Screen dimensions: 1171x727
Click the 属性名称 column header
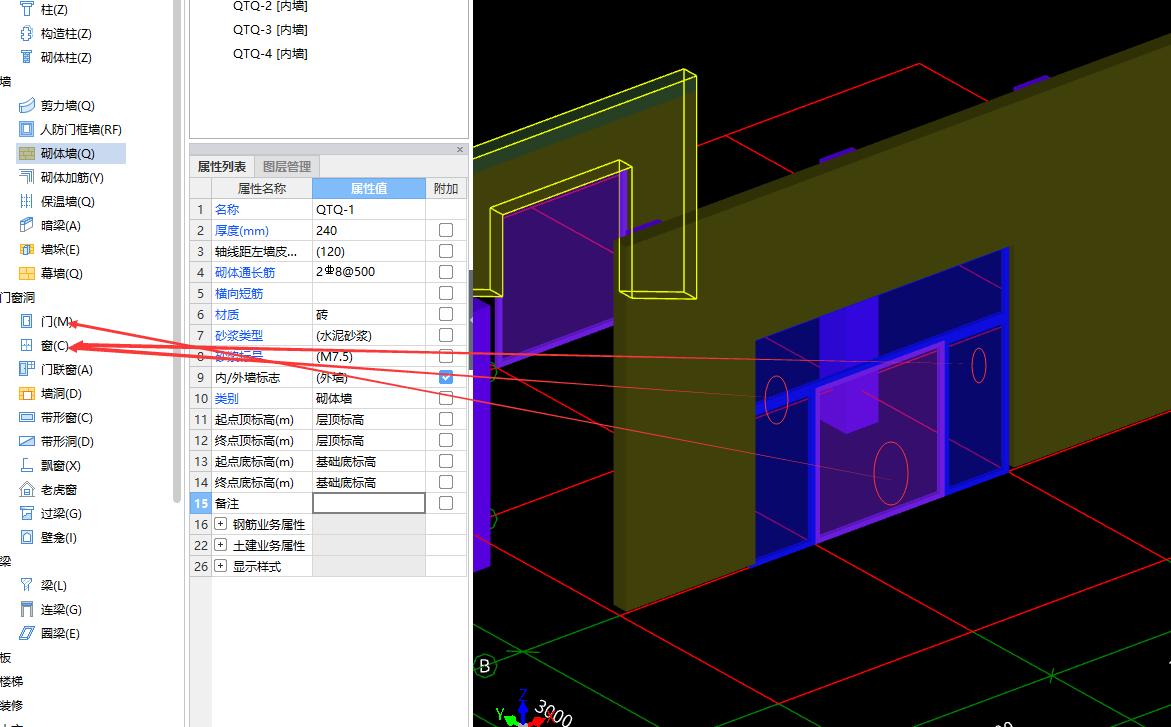coord(261,188)
